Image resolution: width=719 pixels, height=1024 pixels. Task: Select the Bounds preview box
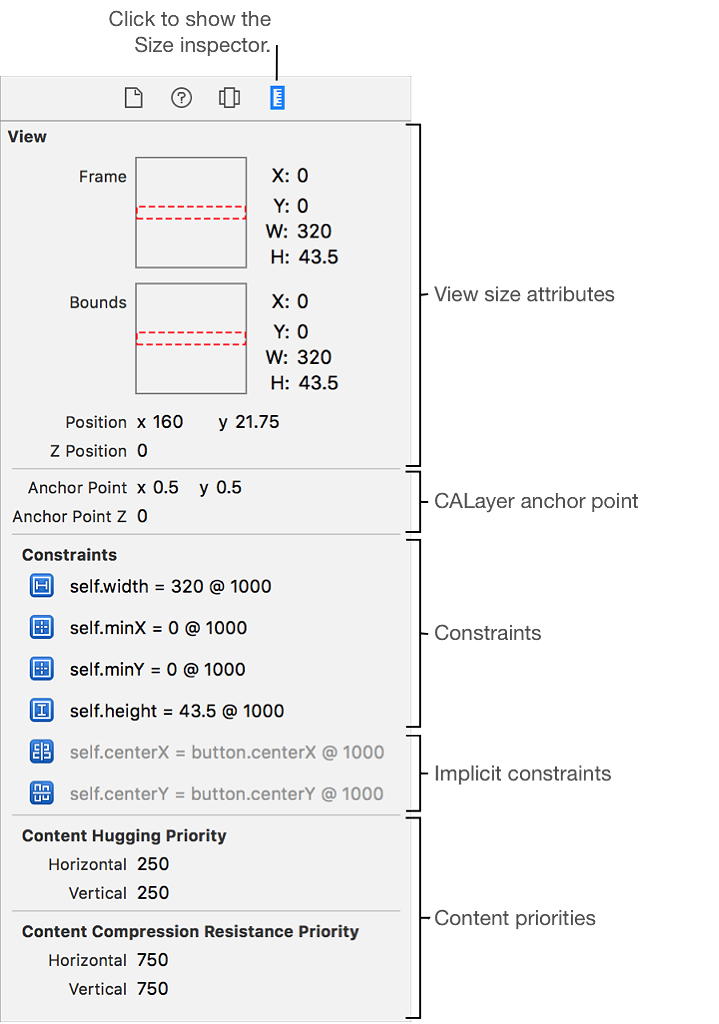point(191,338)
